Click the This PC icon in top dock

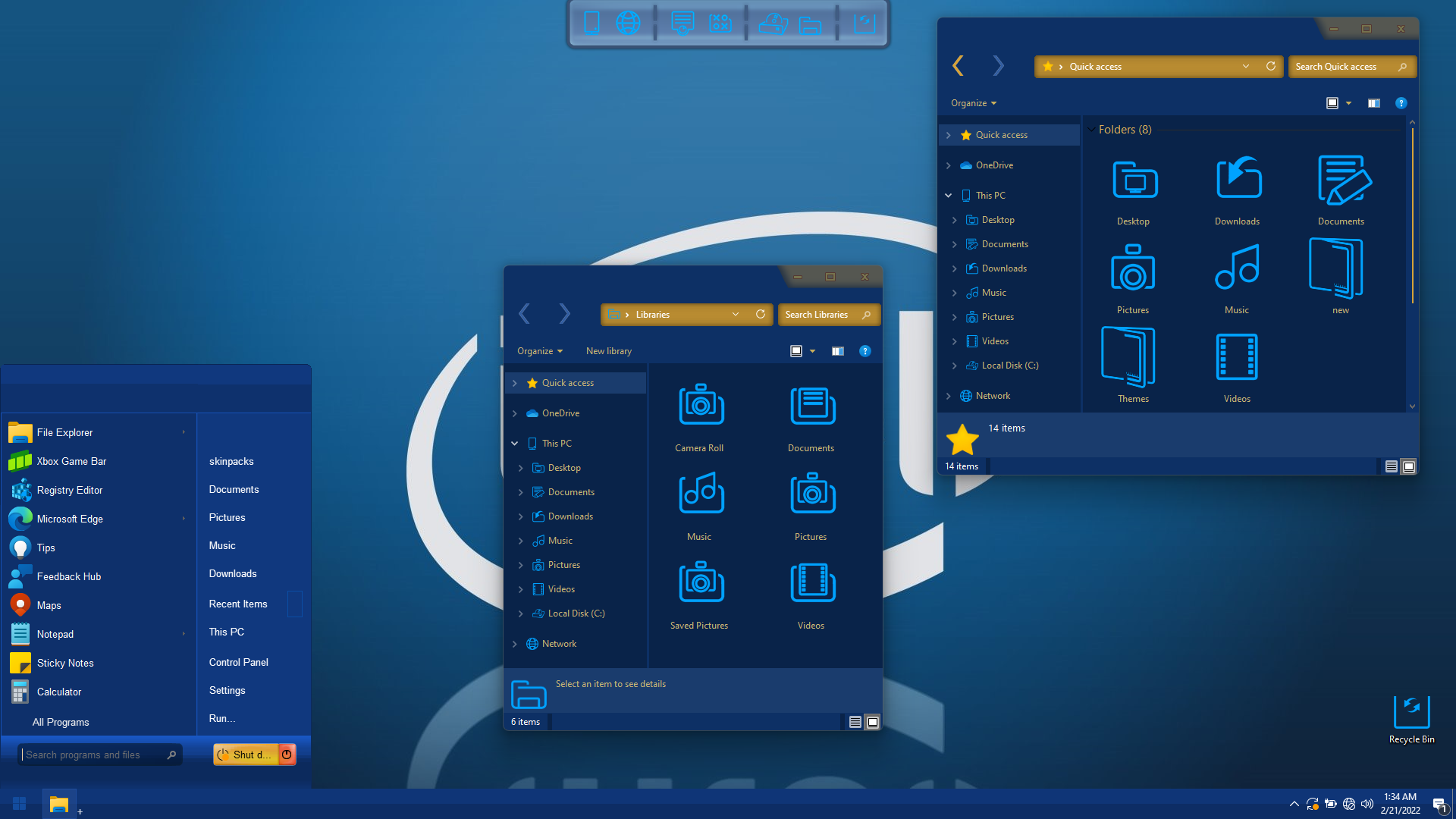coord(592,24)
